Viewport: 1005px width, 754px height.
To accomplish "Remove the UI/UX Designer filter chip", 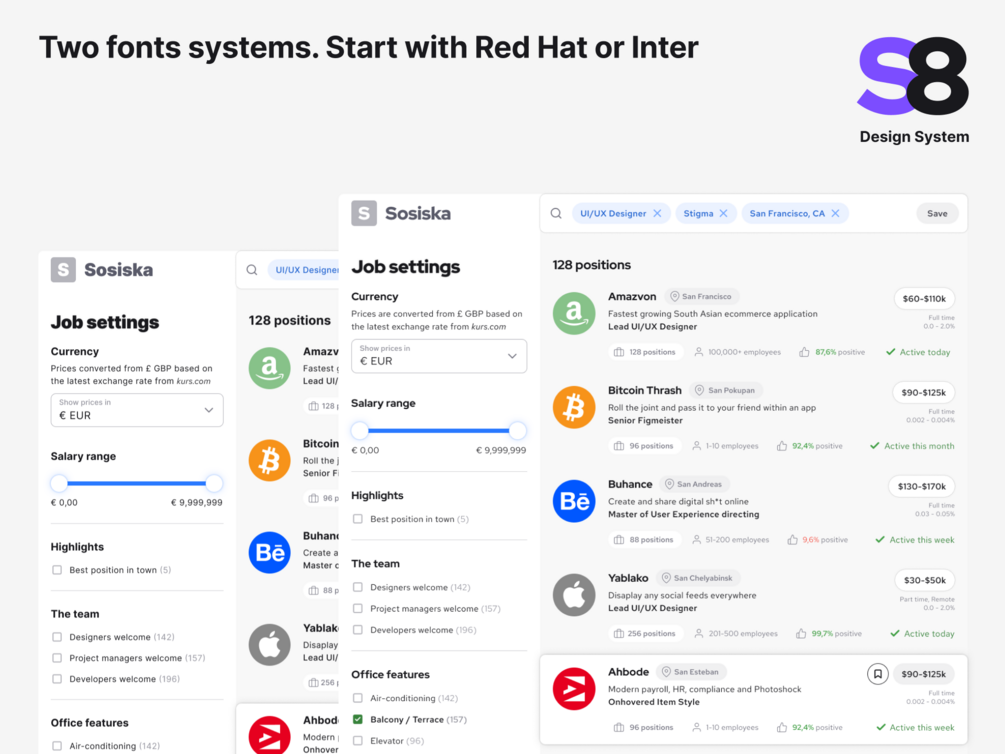I will coord(657,214).
